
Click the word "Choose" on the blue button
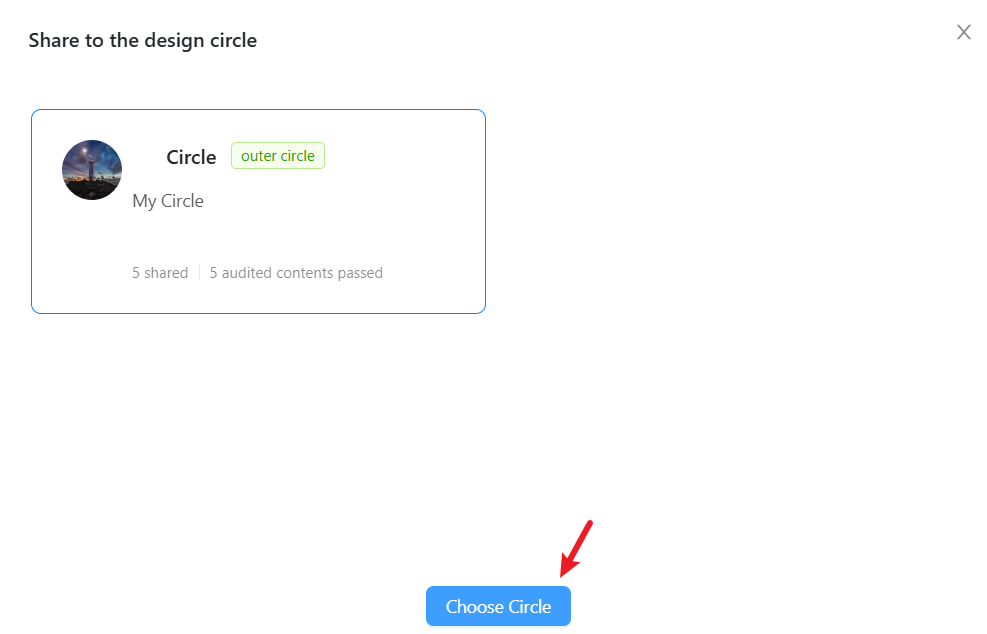pyautogui.click(x=475, y=606)
